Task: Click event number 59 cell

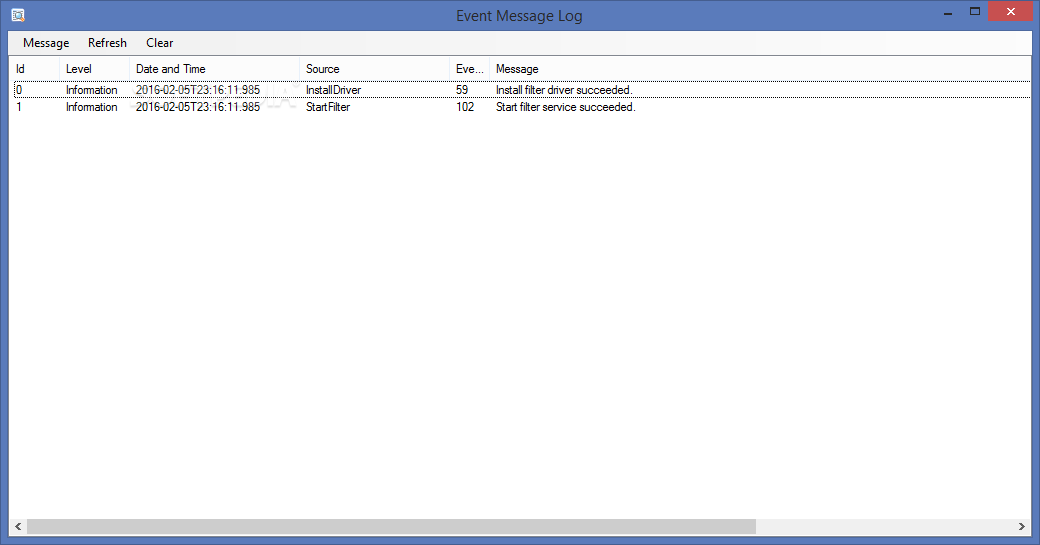Action: 462,90
